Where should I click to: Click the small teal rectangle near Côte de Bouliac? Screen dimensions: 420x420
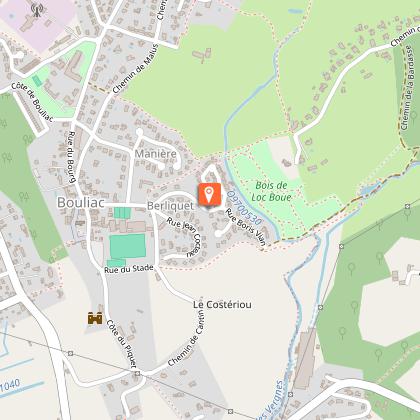click(37, 81)
